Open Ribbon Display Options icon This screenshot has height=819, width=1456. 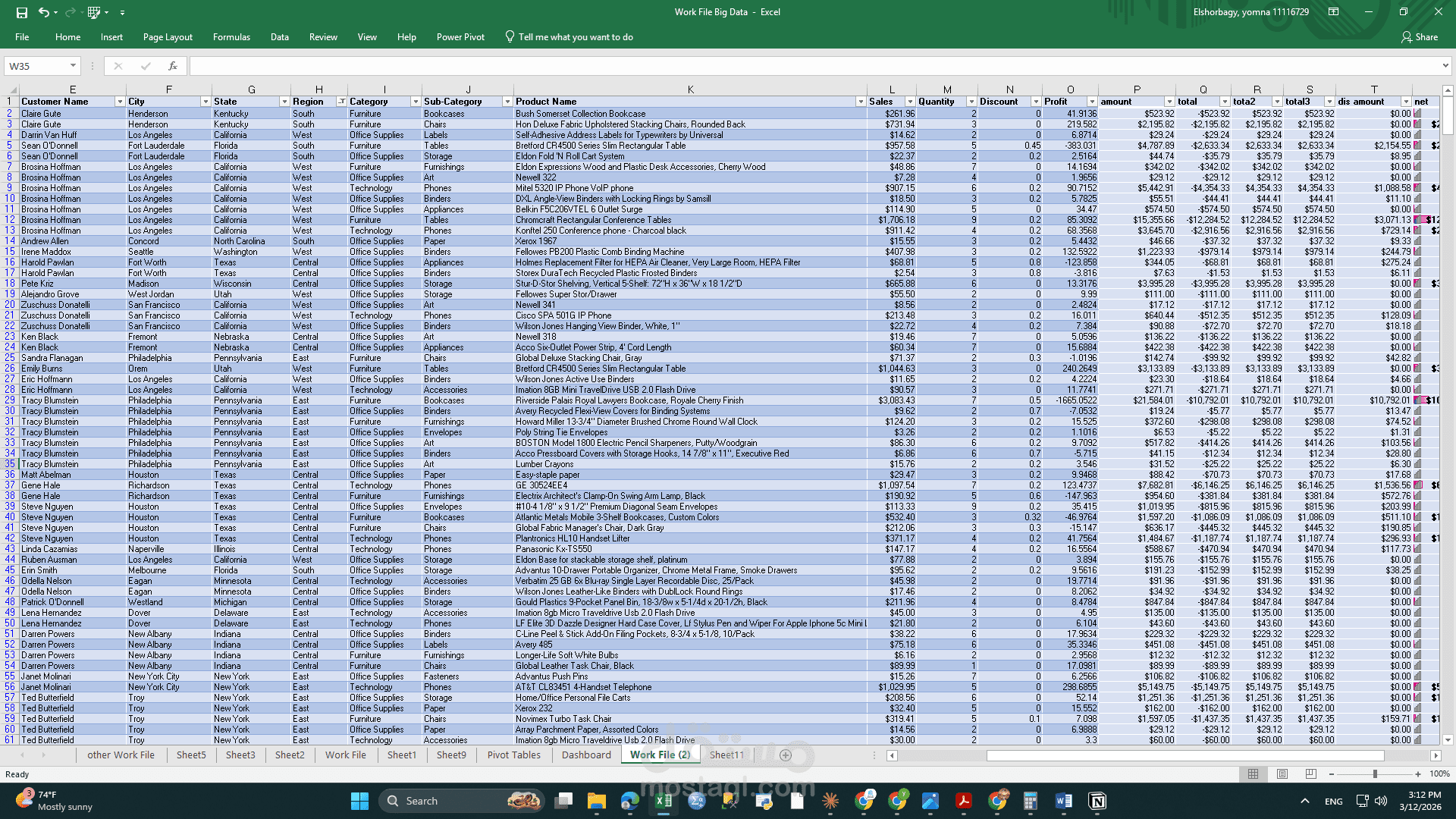click(1333, 12)
